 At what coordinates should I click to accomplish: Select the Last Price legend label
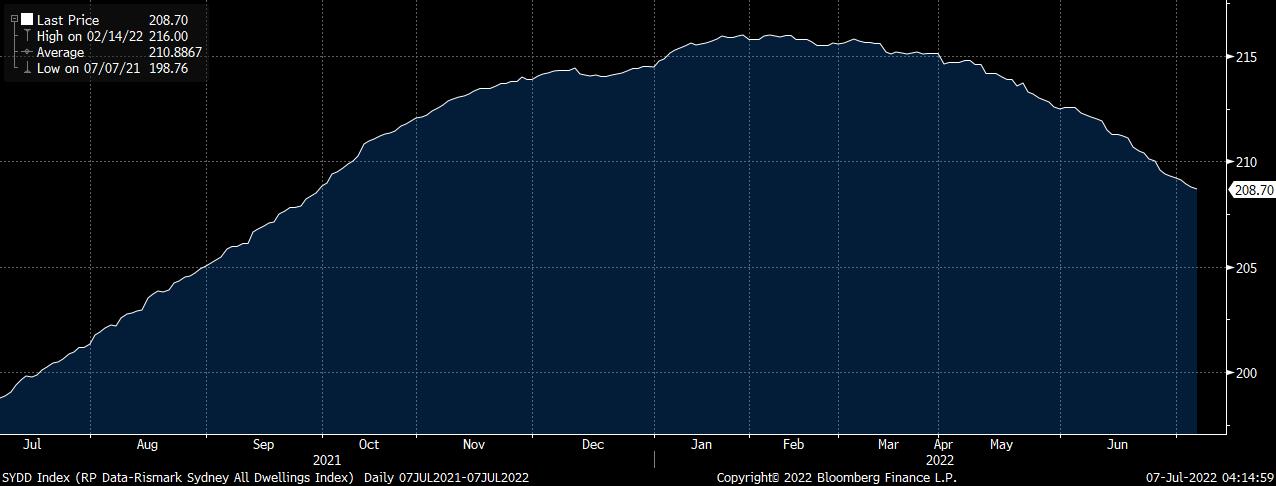[x=68, y=20]
